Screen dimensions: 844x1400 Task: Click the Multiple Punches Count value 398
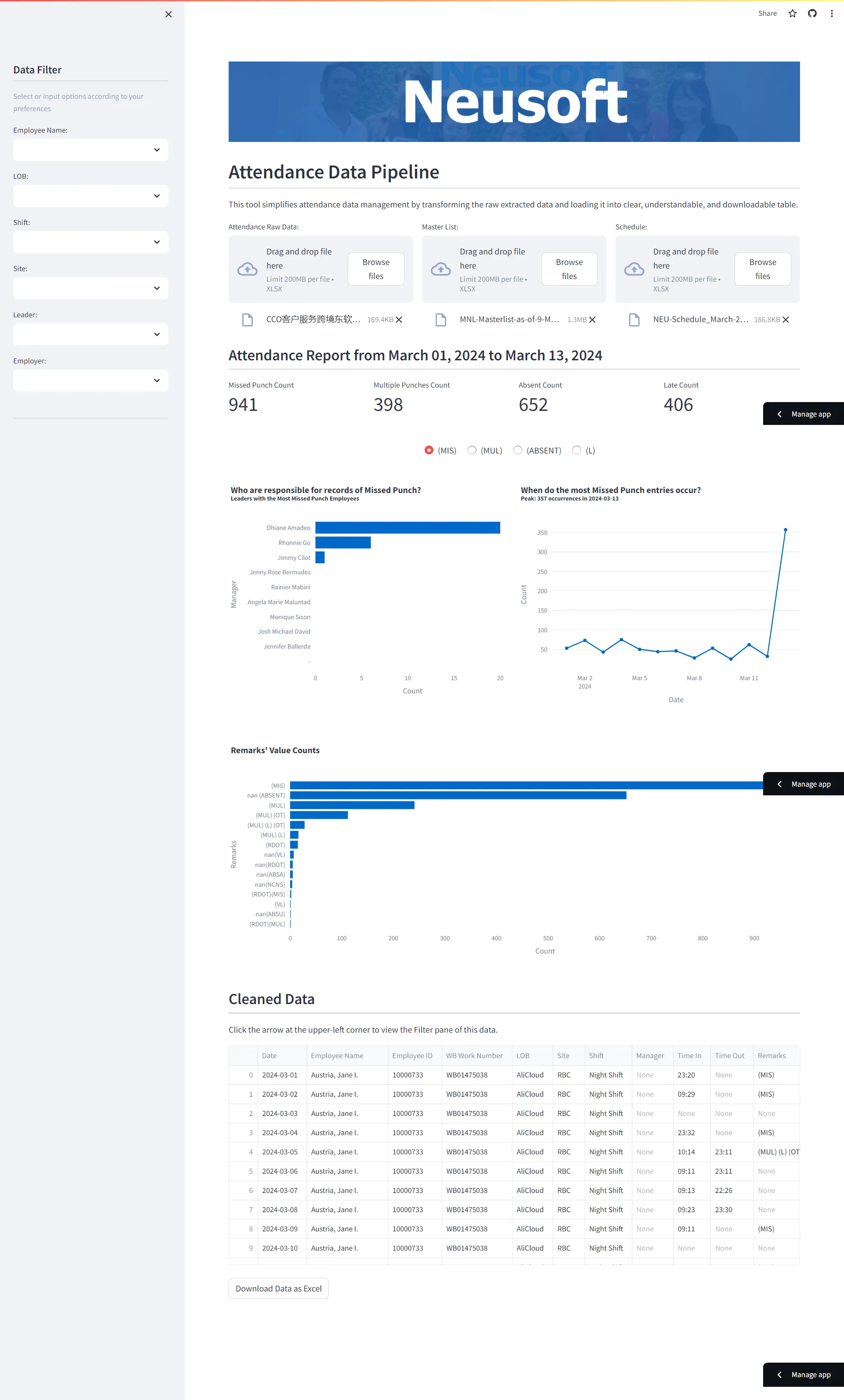388,405
